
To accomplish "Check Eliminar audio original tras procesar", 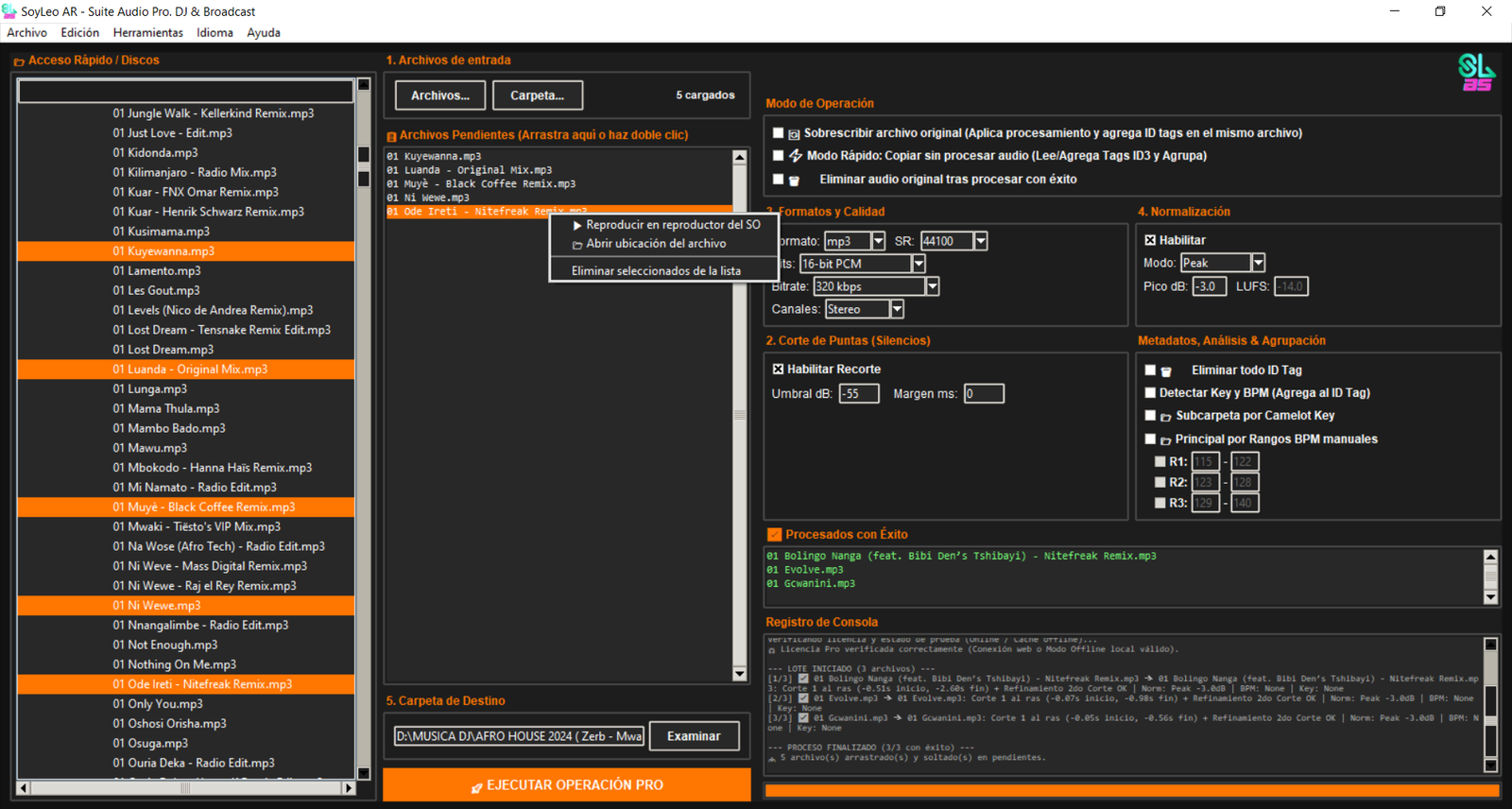I will click(779, 179).
